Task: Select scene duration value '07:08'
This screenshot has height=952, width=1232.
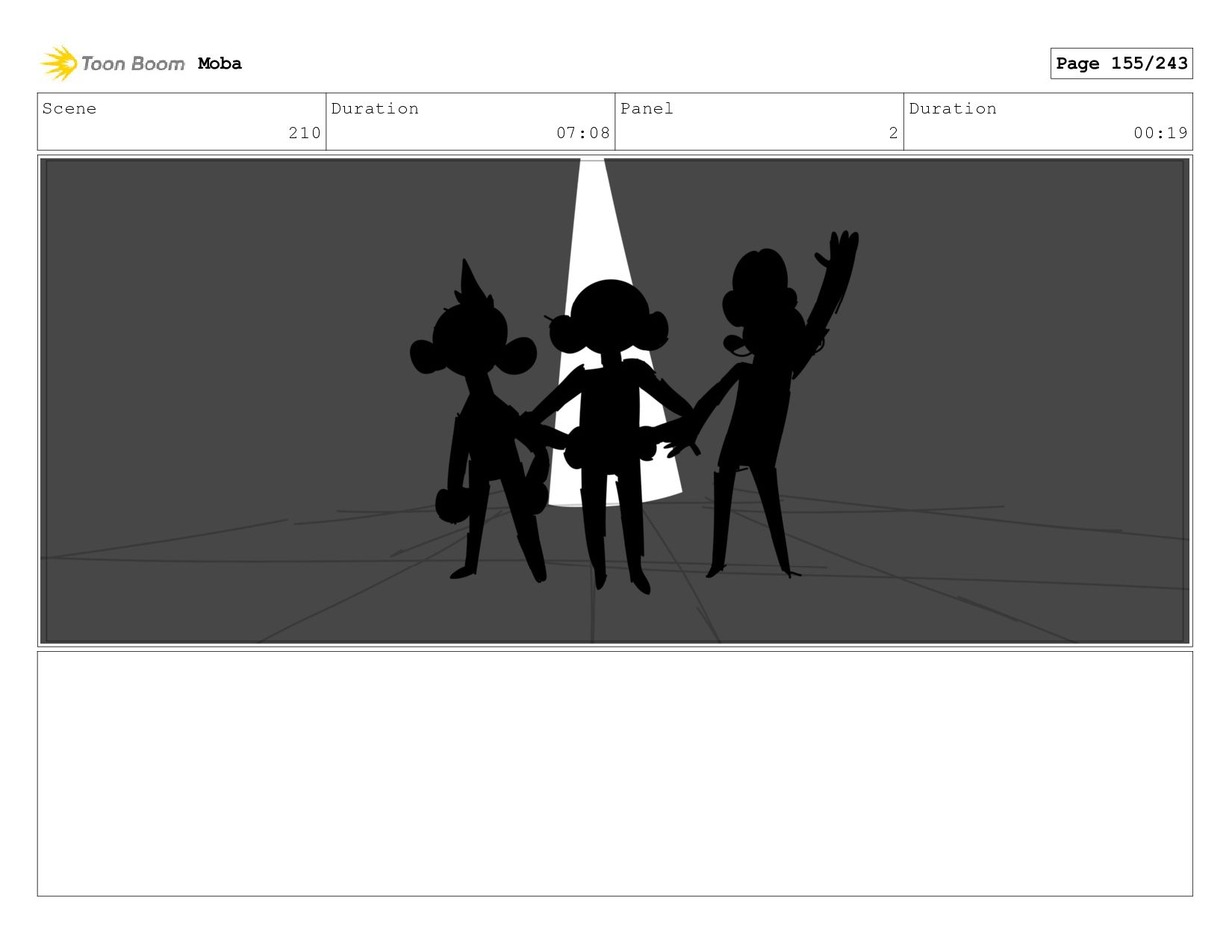Action: pyautogui.click(x=583, y=133)
